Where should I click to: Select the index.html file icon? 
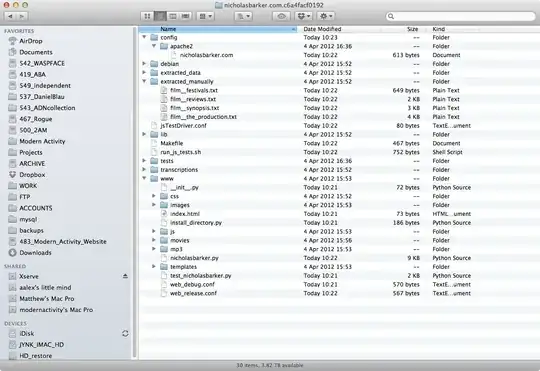pos(164,214)
